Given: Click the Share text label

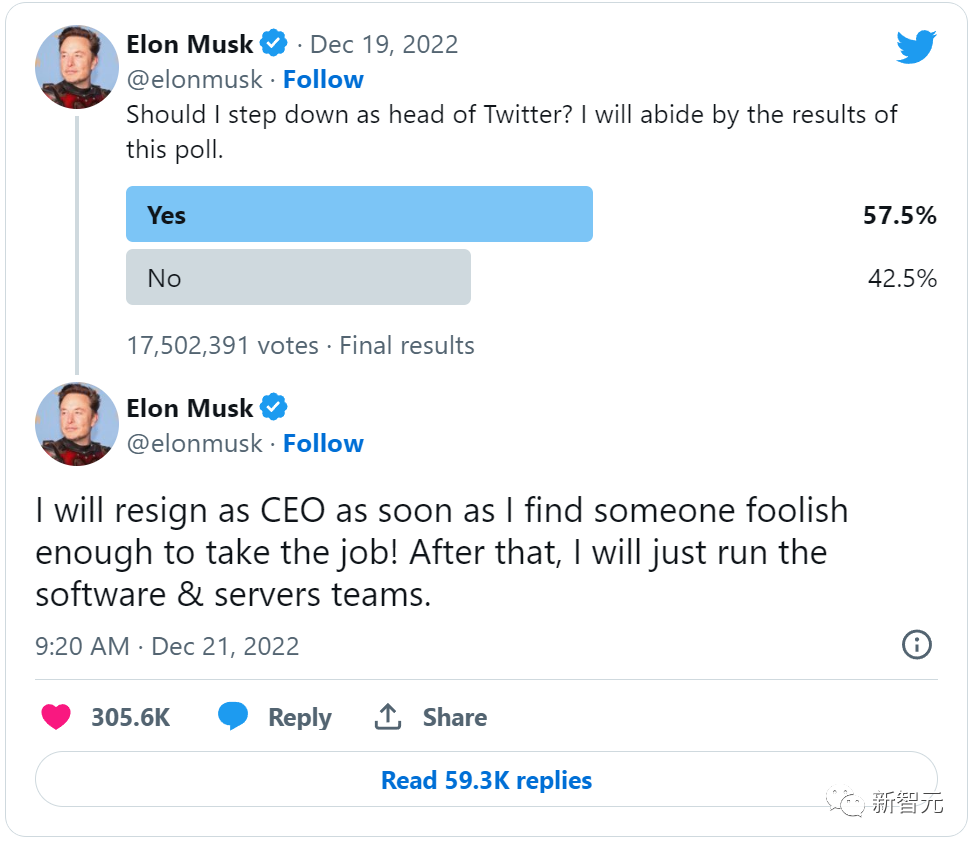Looking at the screenshot, I should 455,718.
